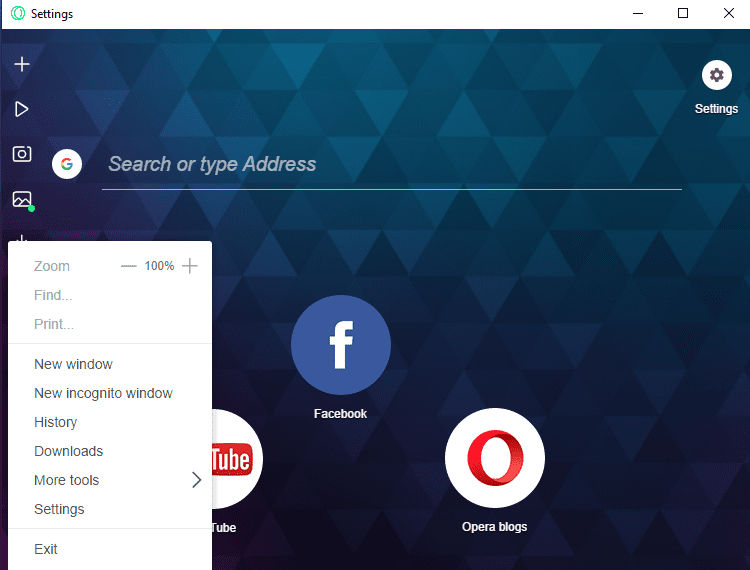
Task: Choose New incognito window
Action: (x=103, y=393)
